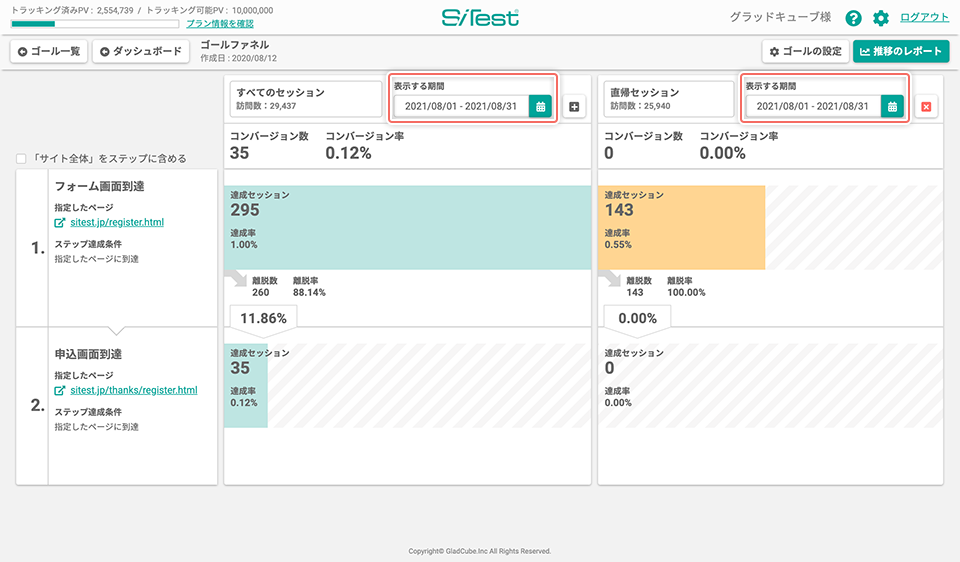Image resolution: width=960 pixels, height=562 pixels.
Task: Click the すべてのセッション date range field
Action: click(x=461, y=107)
